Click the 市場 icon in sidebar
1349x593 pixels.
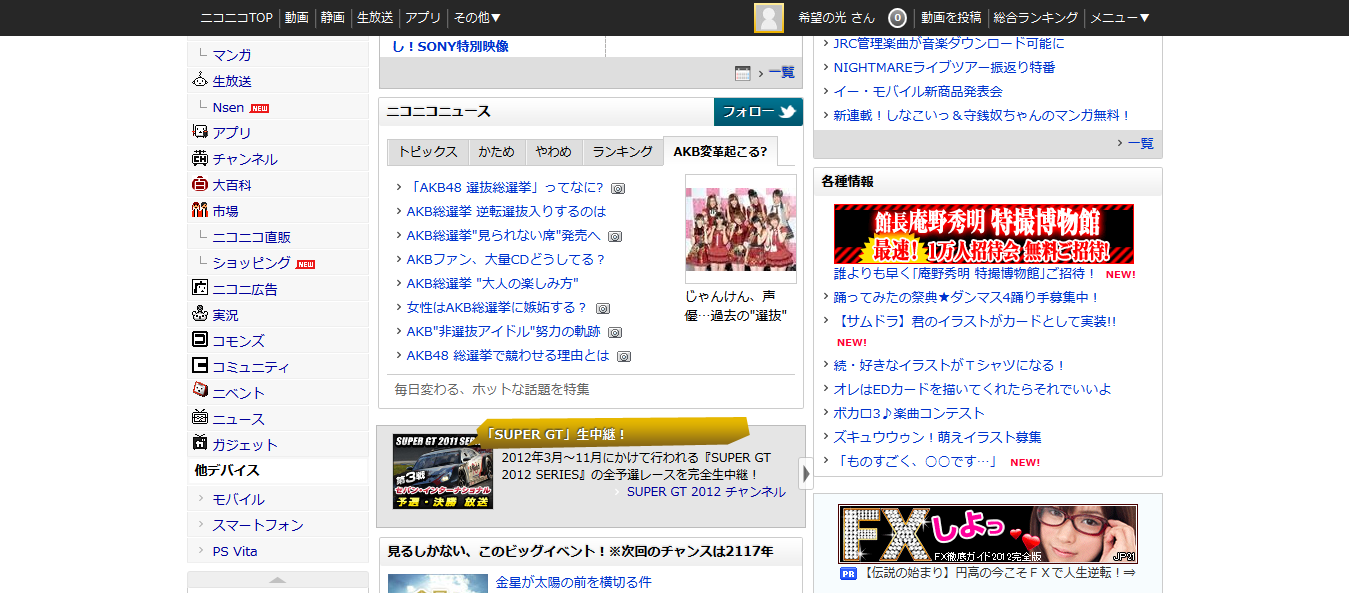click(199, 210)
